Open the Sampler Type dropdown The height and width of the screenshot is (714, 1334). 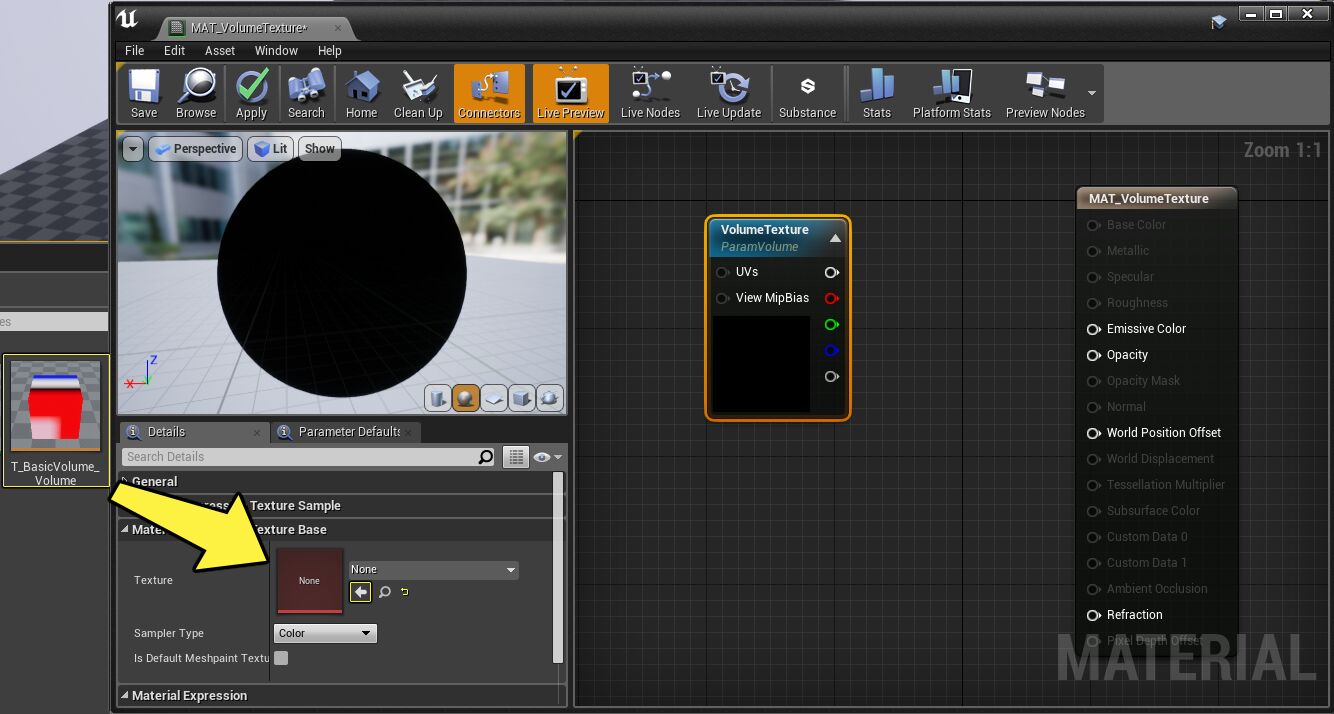point(325,633)
